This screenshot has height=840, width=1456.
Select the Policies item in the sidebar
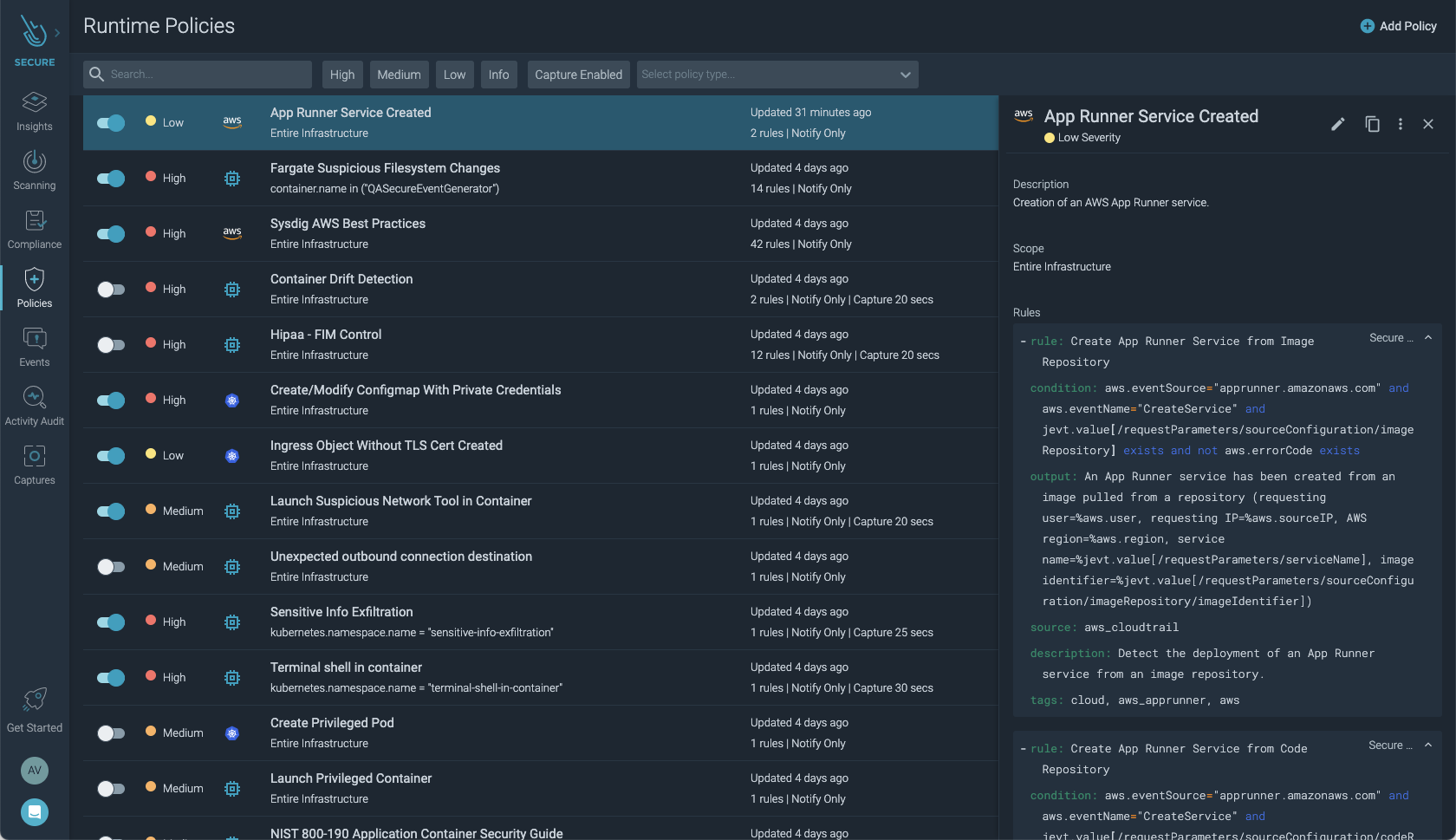[34, 287]
